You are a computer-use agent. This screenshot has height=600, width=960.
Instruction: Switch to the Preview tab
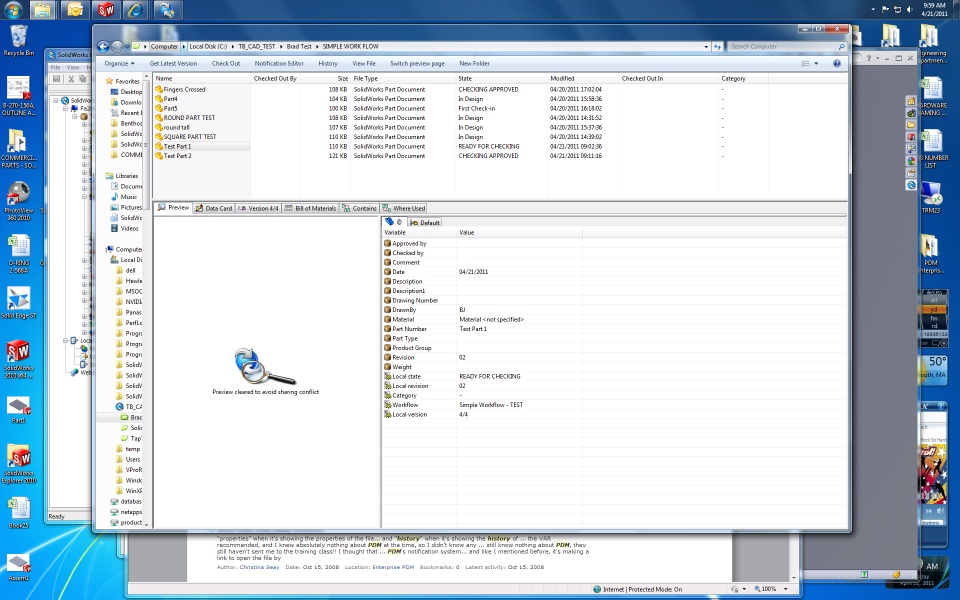click(173, 208)
